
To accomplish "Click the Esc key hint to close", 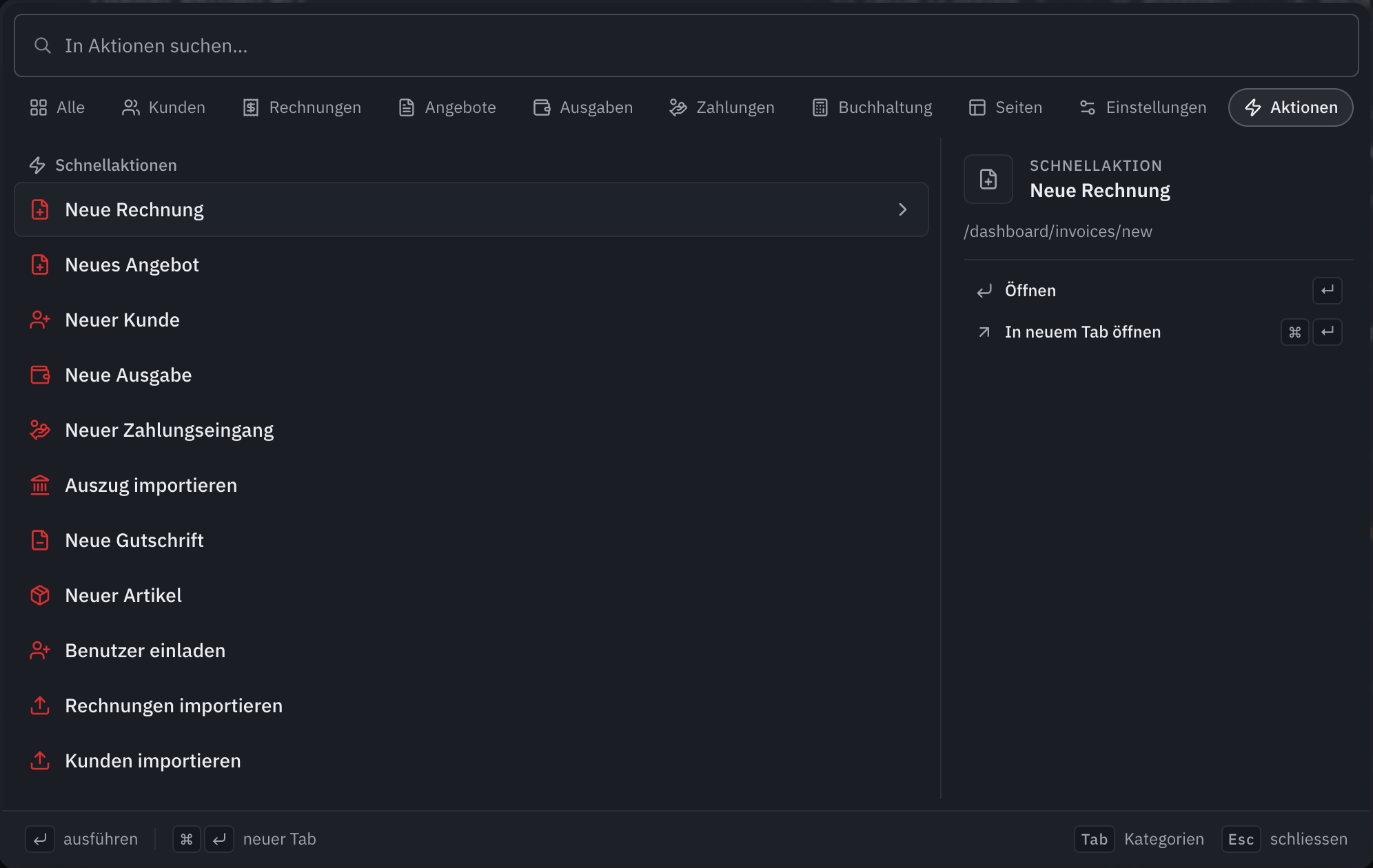I will [1241, 839].
